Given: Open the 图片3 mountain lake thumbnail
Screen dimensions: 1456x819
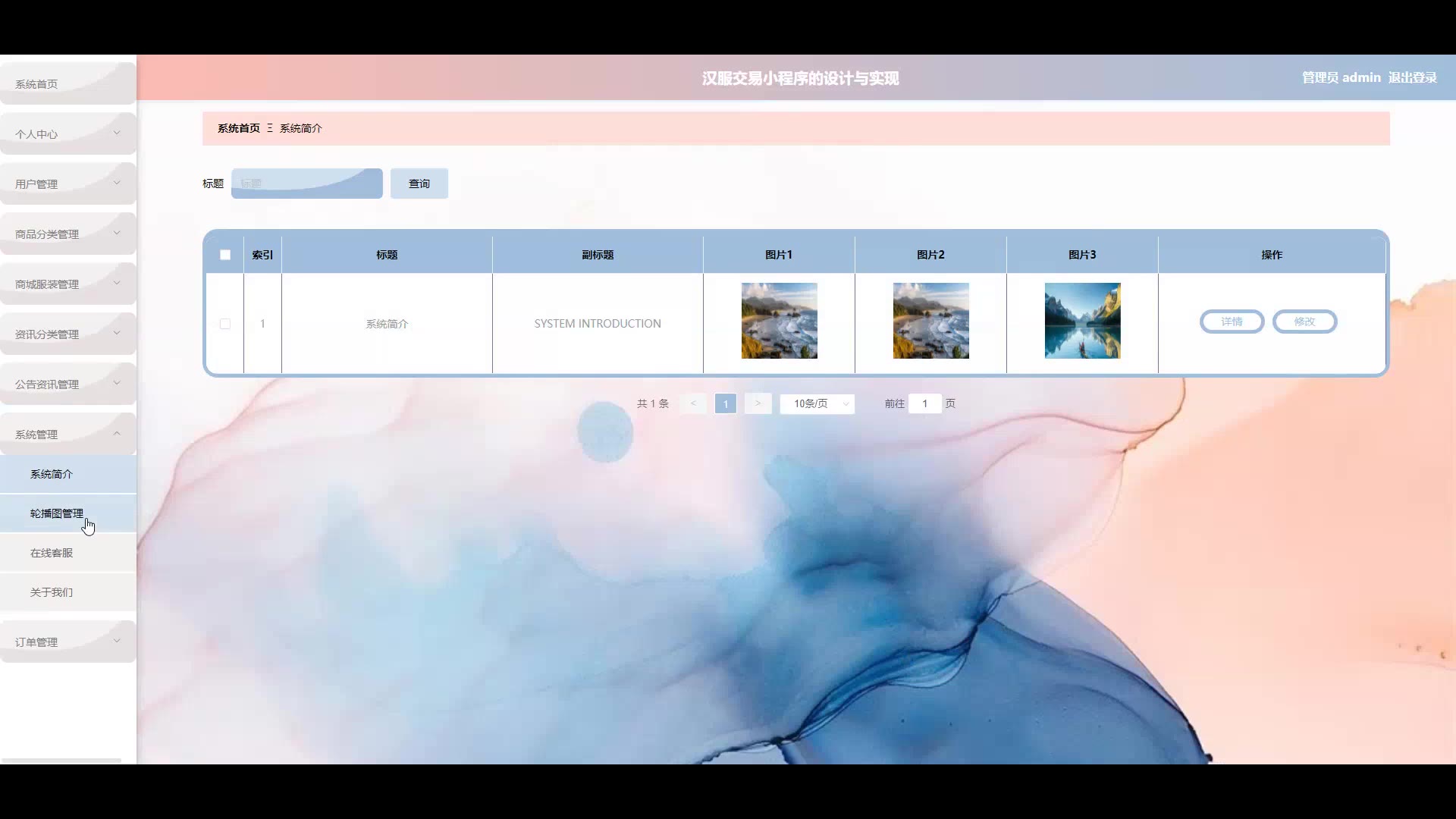Looking at the screenshot, I should (x=1082, y=321).
